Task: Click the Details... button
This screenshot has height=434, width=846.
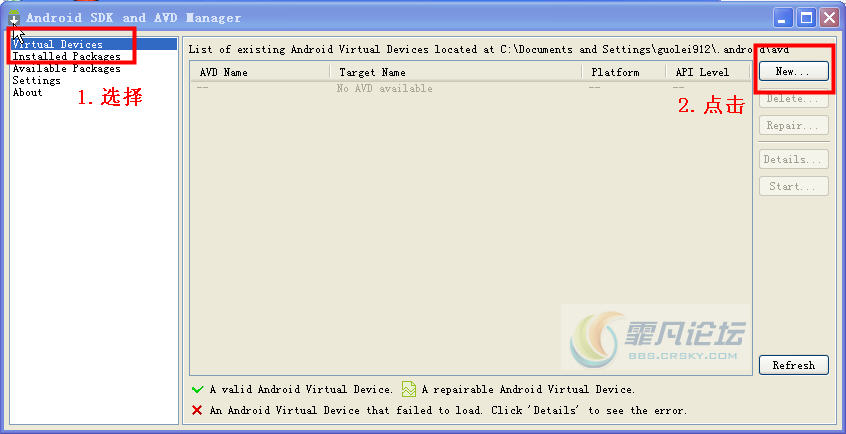Action: [794, 159]
